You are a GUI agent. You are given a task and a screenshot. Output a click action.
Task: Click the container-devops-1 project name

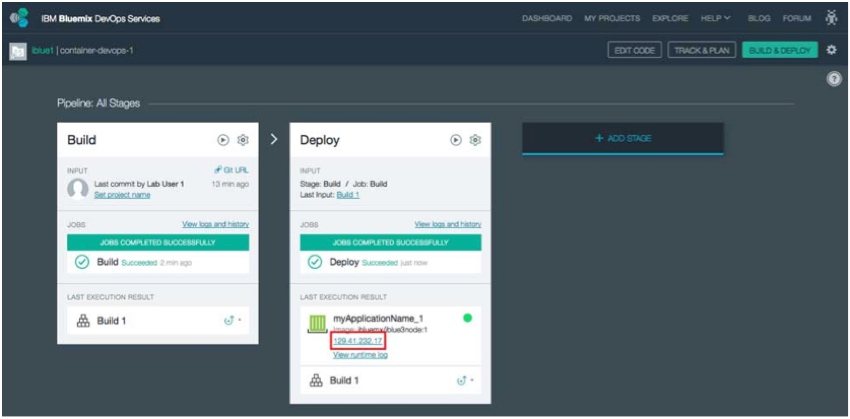(96, 50)
